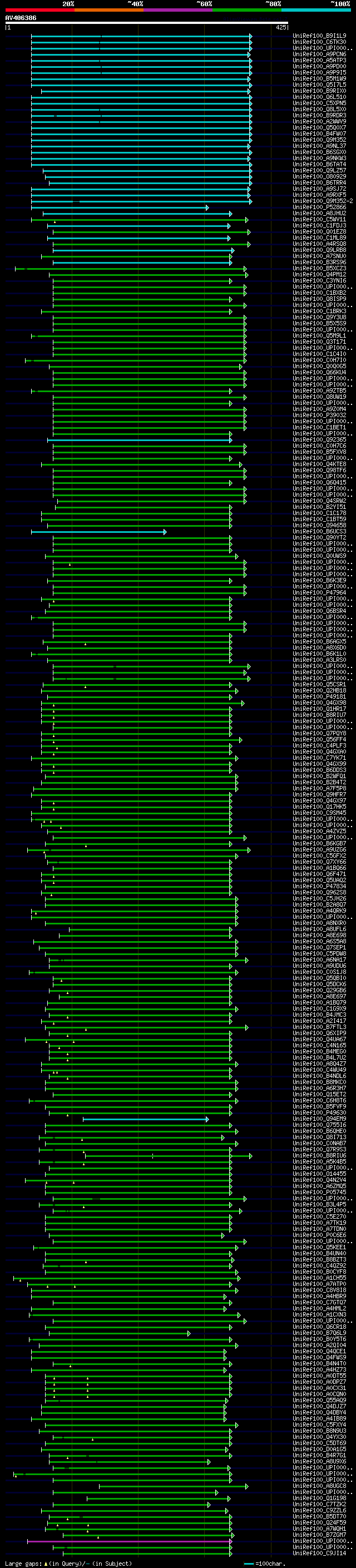Click hit label UniRef100_B9RDR3
The height and width of the screenshot is (1568, 356).
click(319, 115)
